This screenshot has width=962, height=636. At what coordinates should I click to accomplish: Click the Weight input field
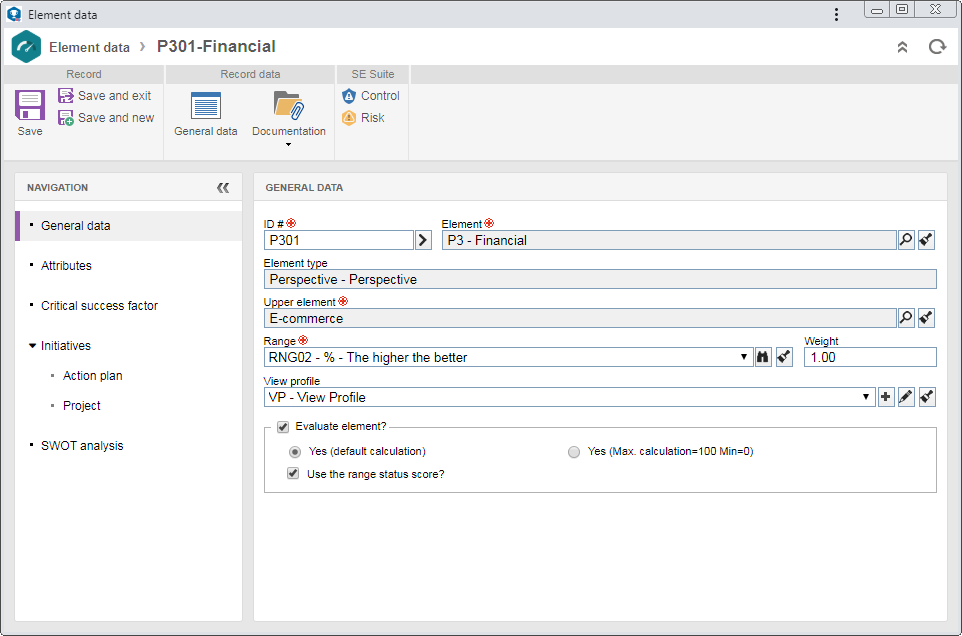(x=870, y=357)
